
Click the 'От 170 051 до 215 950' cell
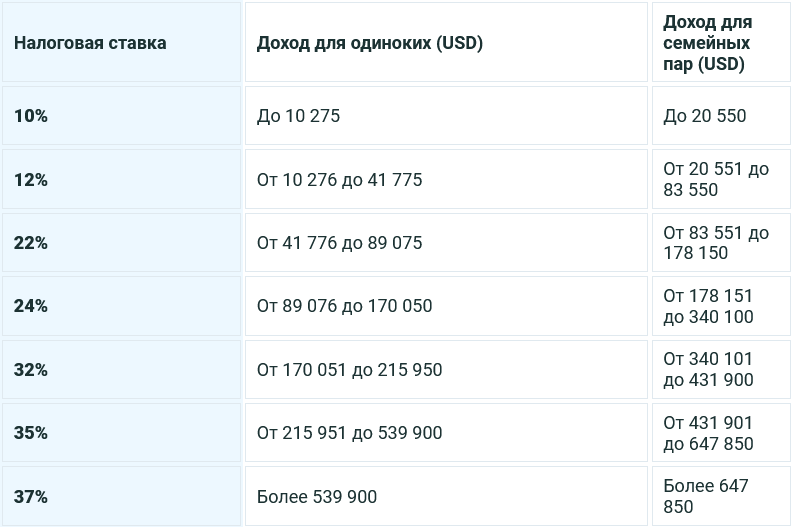tap(349, 370)
